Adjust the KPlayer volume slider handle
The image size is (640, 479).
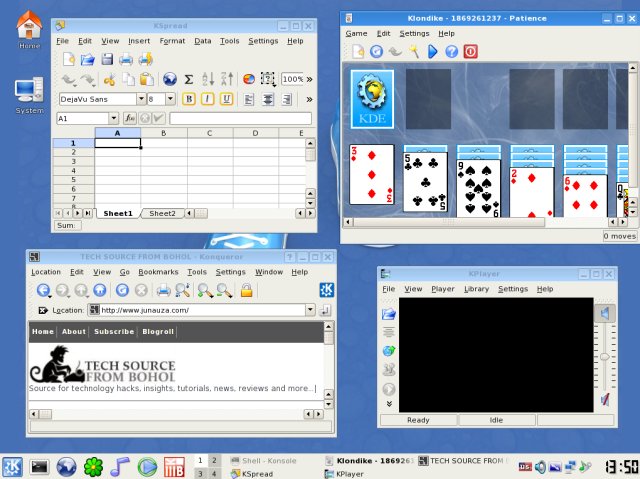[604, 357]
